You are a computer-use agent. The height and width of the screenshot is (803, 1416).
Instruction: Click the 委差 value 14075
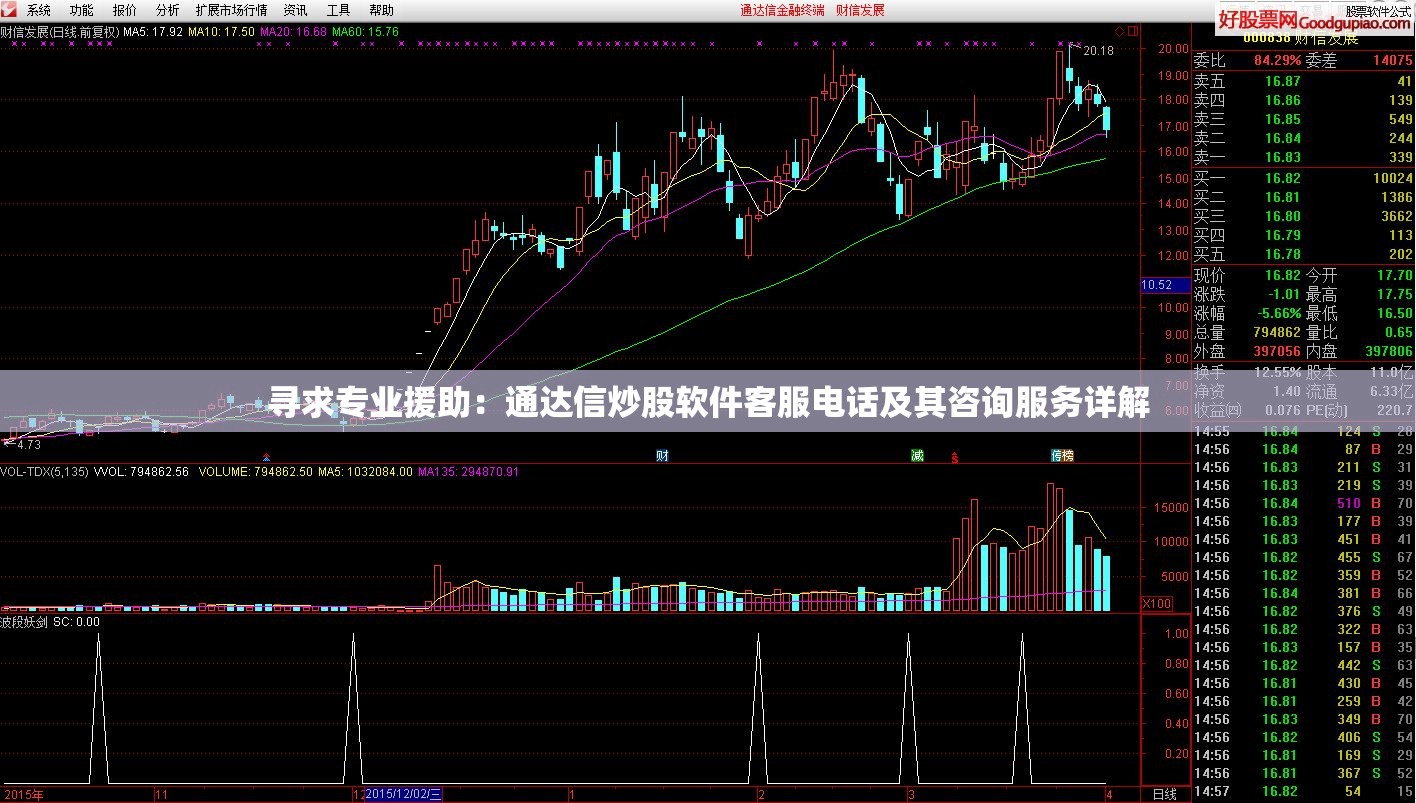(1392, 61)
